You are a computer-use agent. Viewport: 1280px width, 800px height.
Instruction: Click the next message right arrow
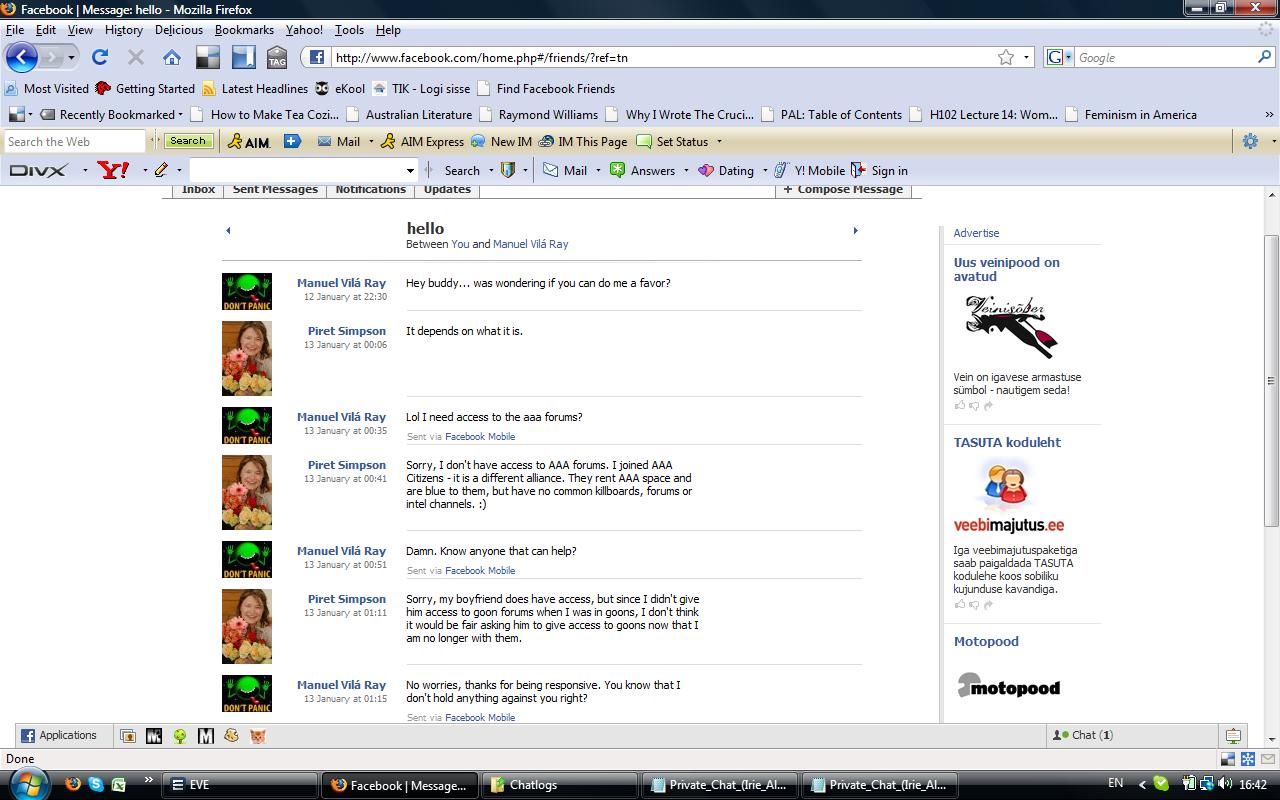pos(855,231)
